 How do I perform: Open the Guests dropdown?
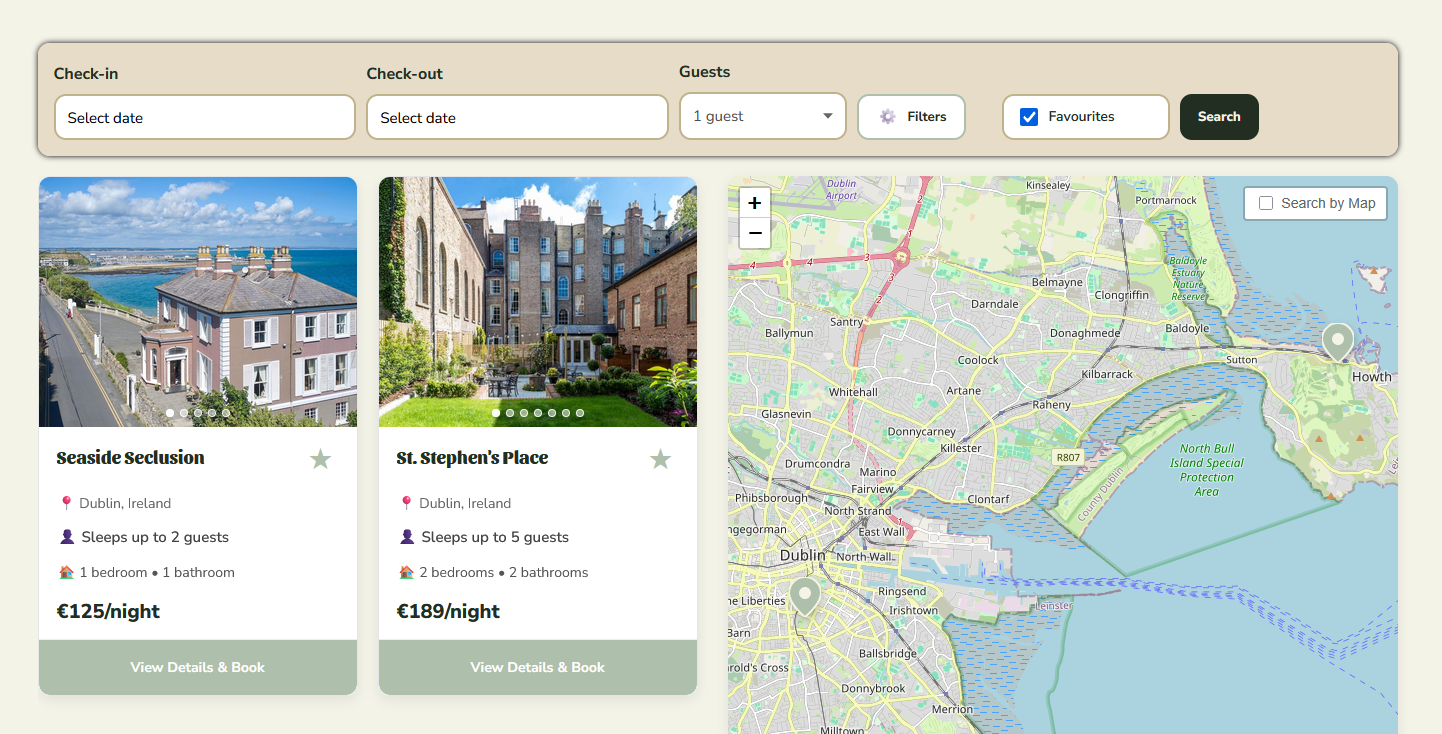pos(762,116)
